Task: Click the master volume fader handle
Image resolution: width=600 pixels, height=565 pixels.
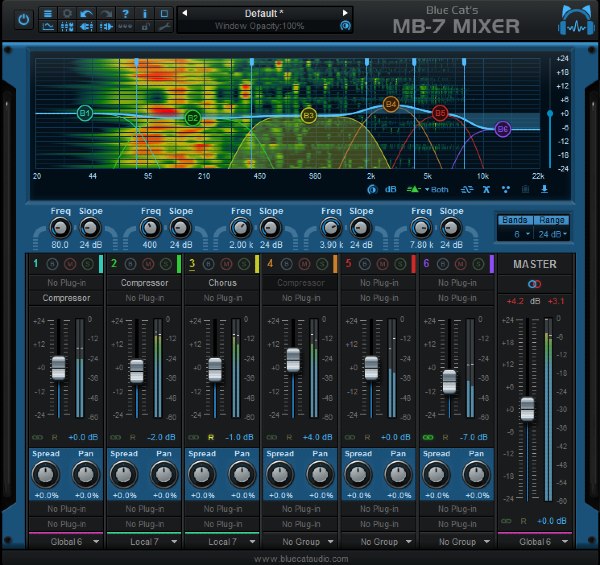Action: [527, 408]
